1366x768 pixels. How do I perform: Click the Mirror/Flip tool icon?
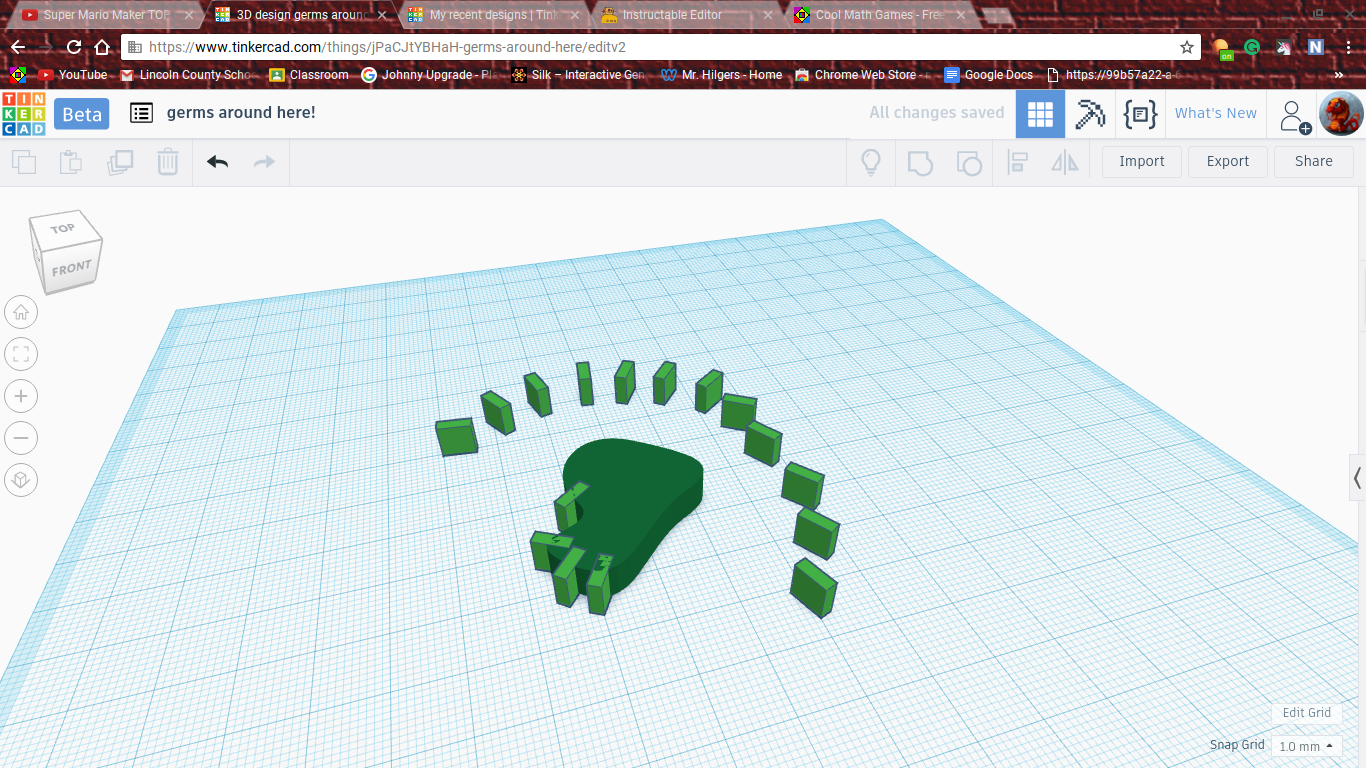point(1065,162)
